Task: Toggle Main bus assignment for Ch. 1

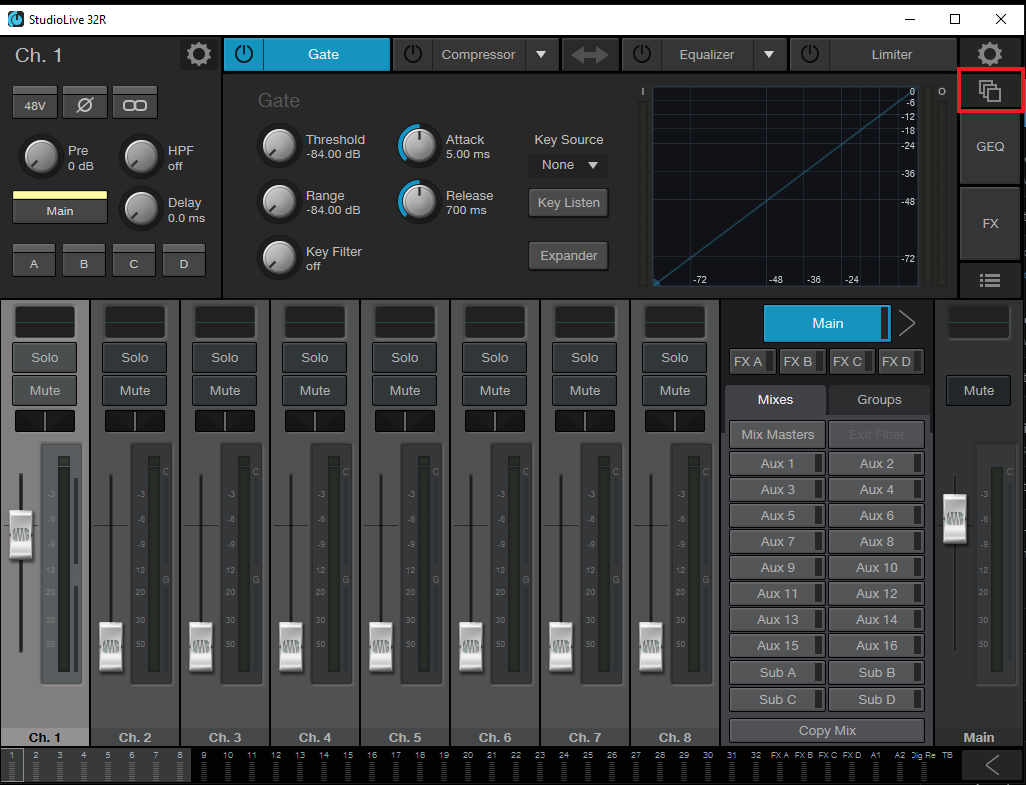Action: pos(60,207)
